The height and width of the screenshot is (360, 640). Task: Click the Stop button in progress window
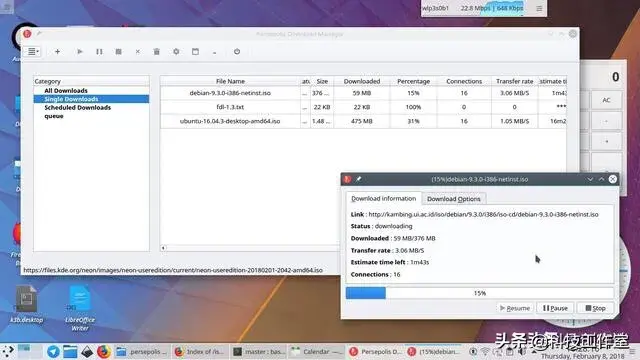[595, 308]
